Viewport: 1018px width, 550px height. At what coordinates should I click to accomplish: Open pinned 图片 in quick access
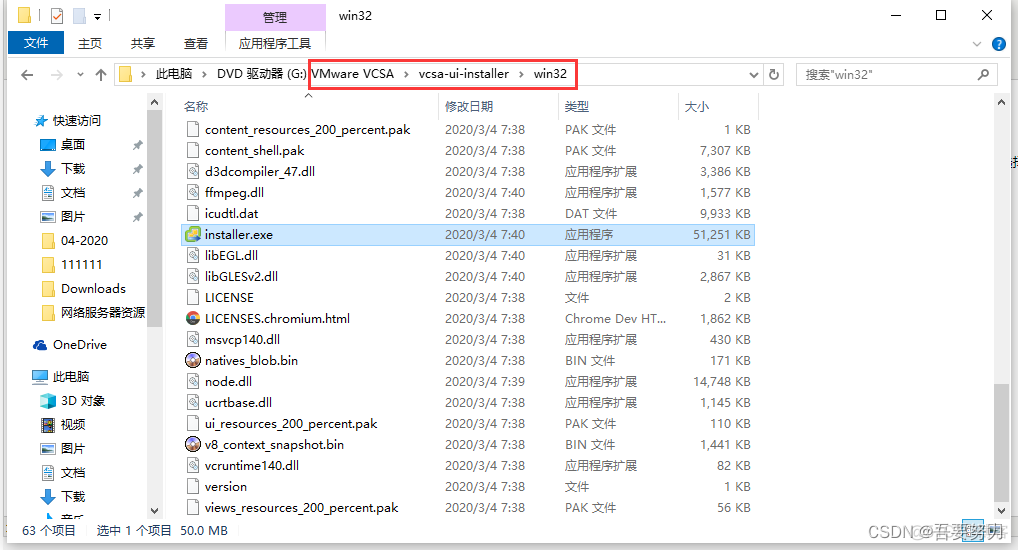tap(73, 217)
